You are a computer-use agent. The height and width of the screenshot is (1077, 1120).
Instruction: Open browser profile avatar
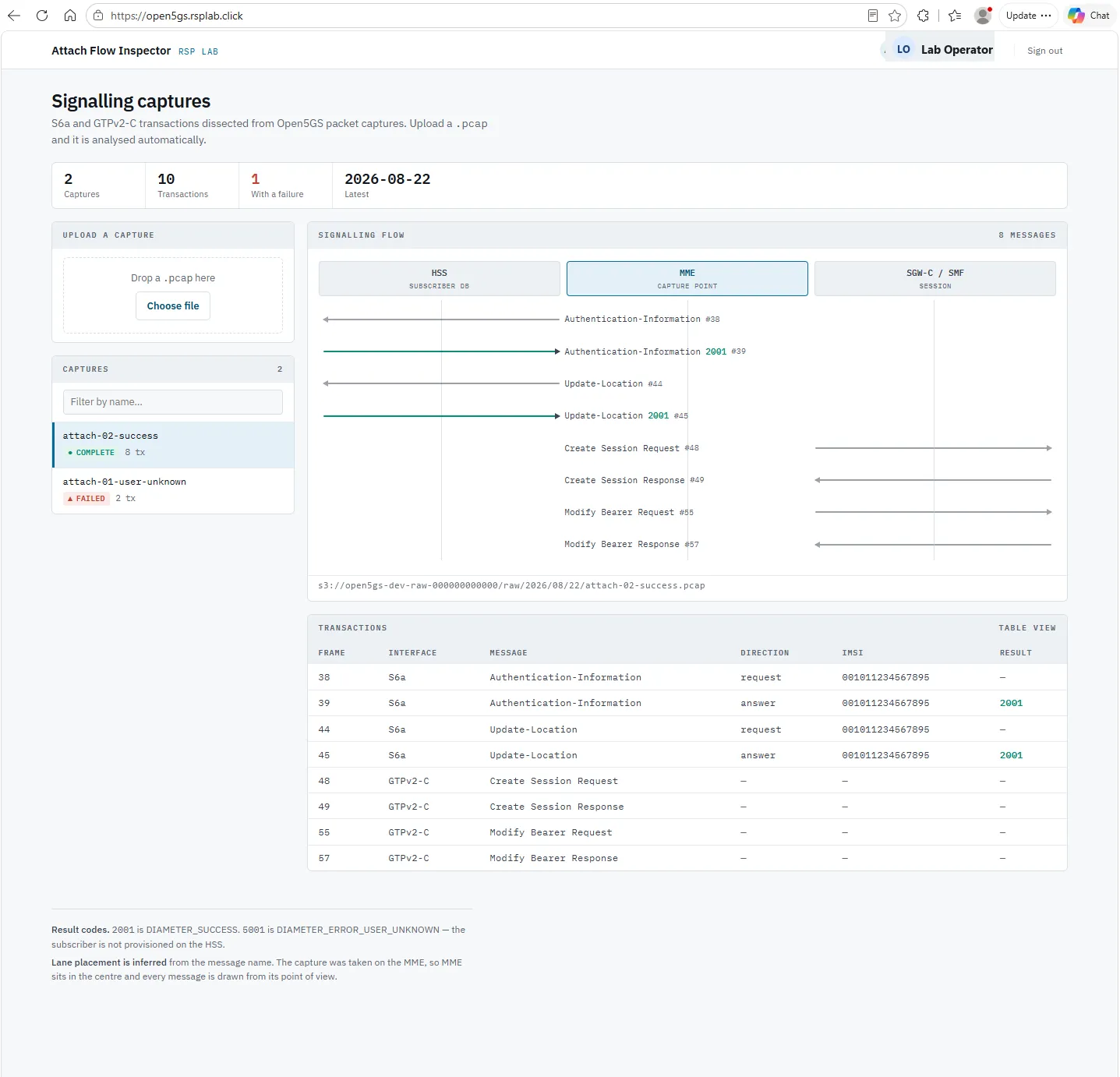pos(983,16)
